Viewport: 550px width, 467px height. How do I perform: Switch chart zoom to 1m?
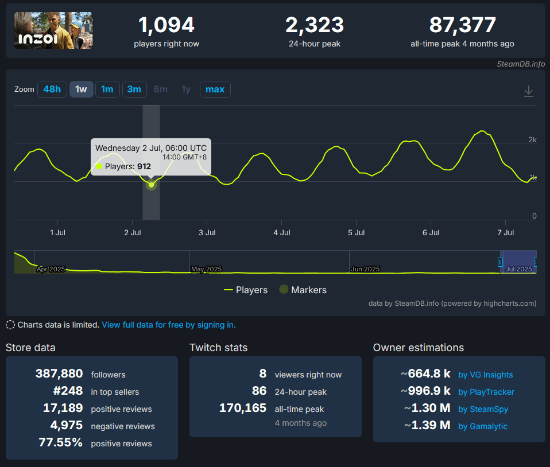point(107,89)
